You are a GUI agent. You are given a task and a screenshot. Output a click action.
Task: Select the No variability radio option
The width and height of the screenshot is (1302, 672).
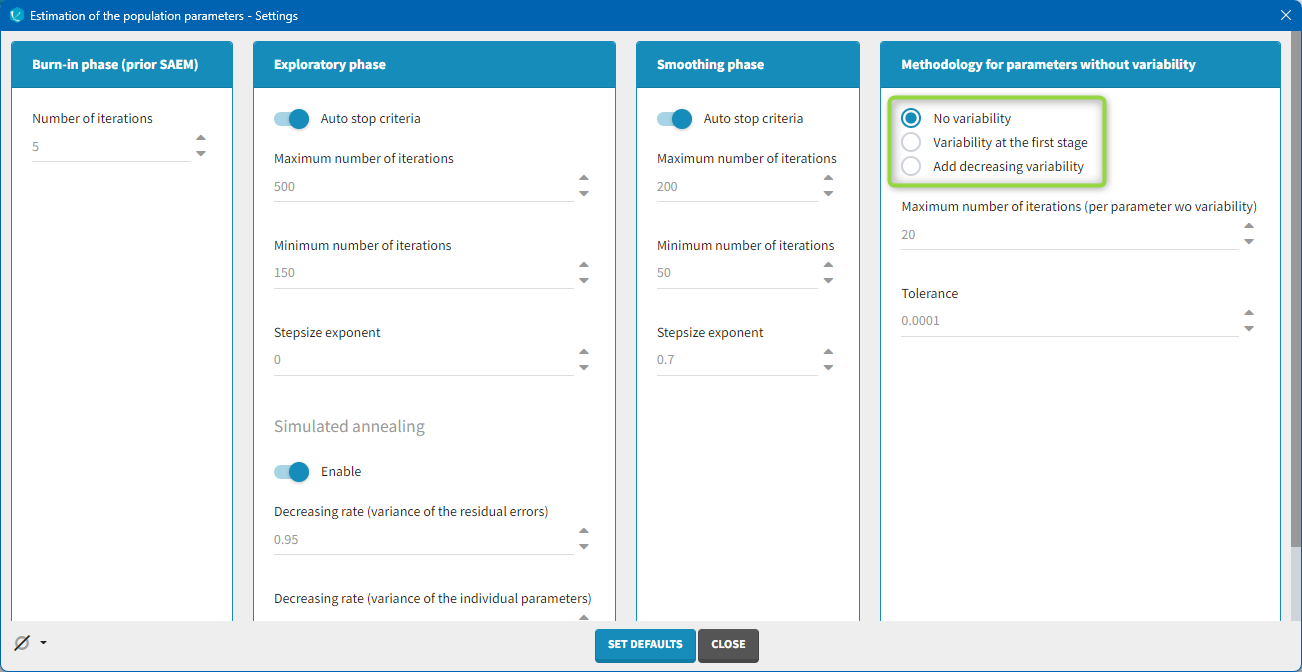[911, 118]
